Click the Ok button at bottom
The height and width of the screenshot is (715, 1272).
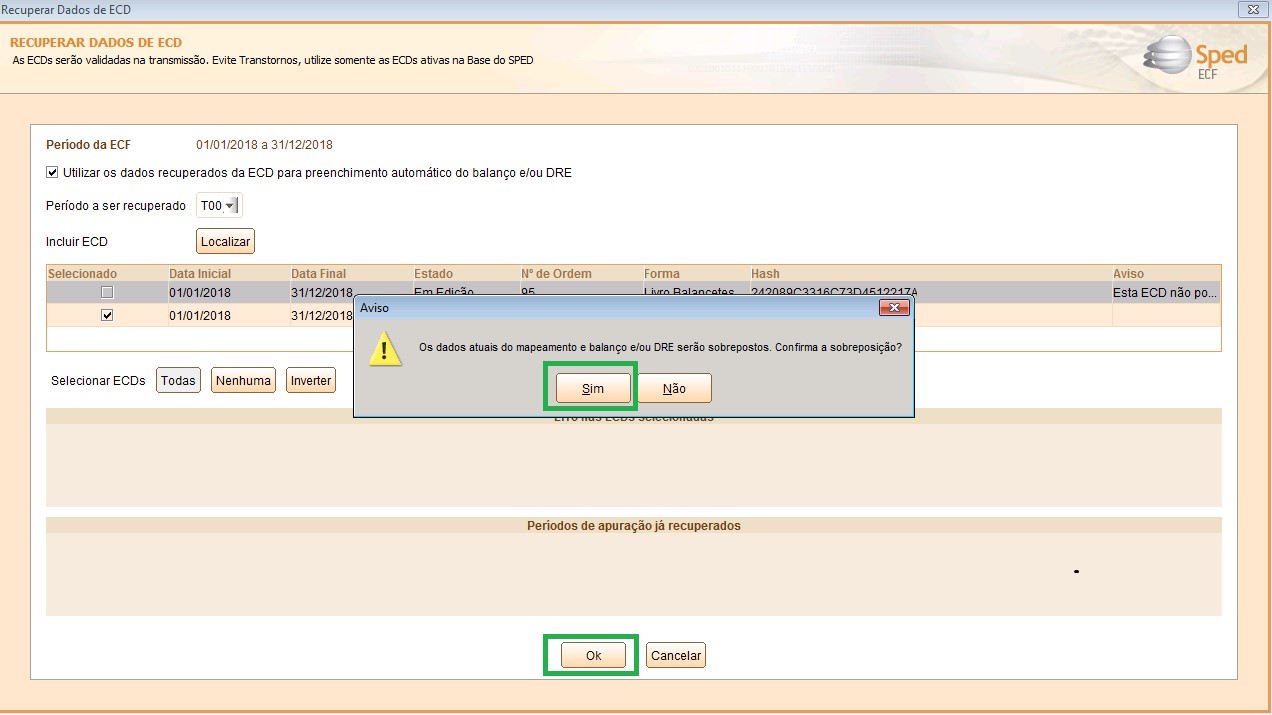(x=593, y=655)
